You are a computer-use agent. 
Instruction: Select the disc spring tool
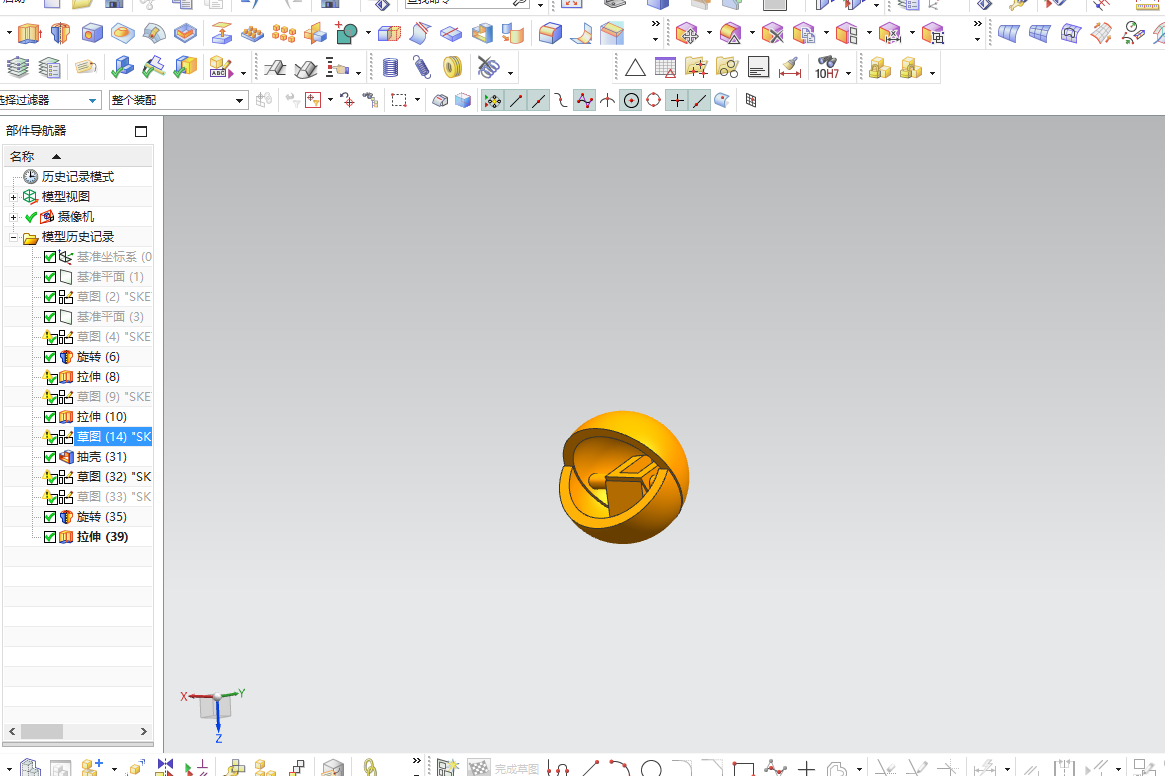[452, 68]
